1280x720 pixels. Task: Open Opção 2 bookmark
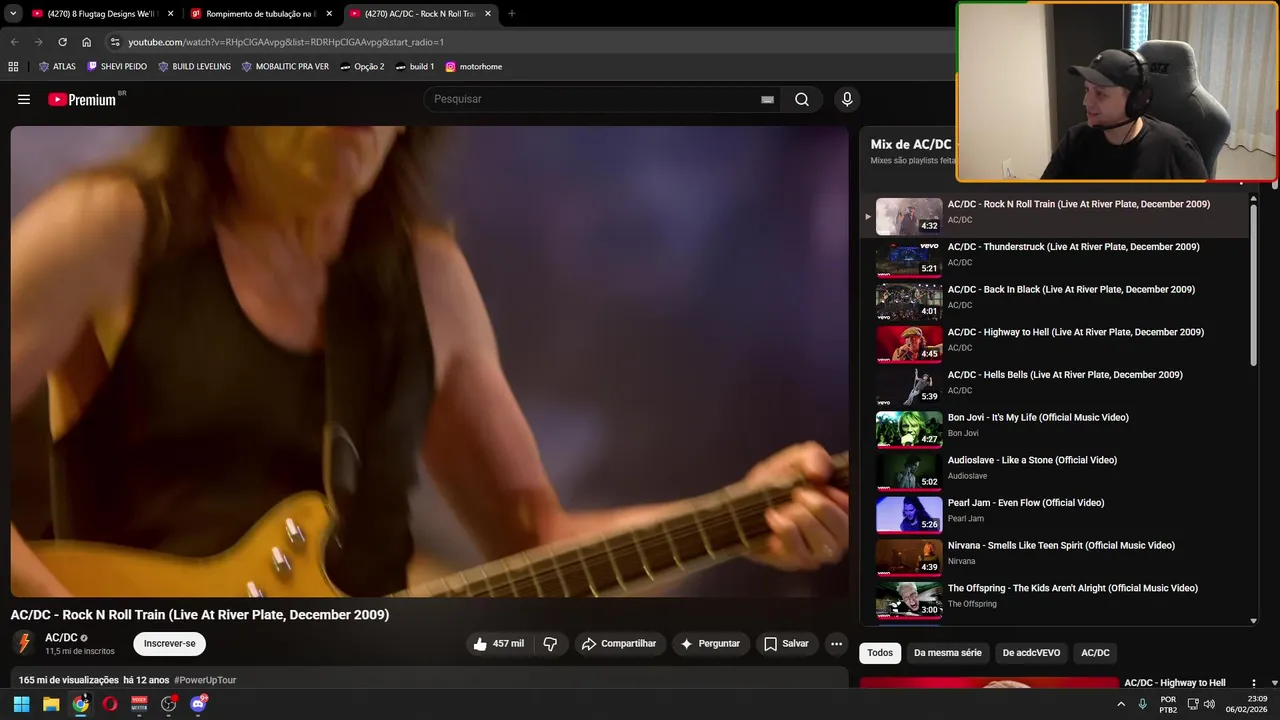(x=362, y=67)
